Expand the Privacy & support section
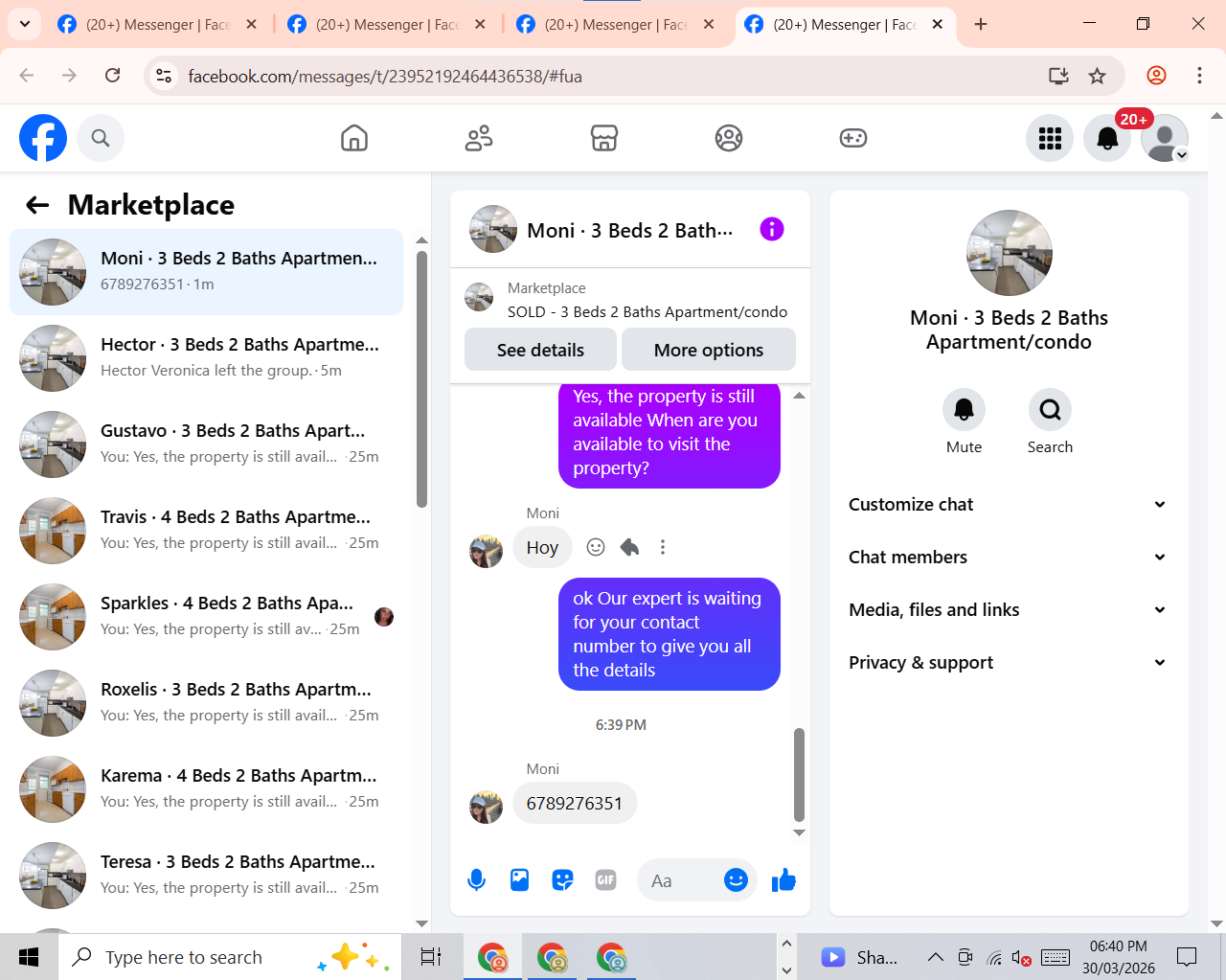Image resolution: width=1226 pixels, height=980 pixels. pyautogui.click(x=1009, y=663)
